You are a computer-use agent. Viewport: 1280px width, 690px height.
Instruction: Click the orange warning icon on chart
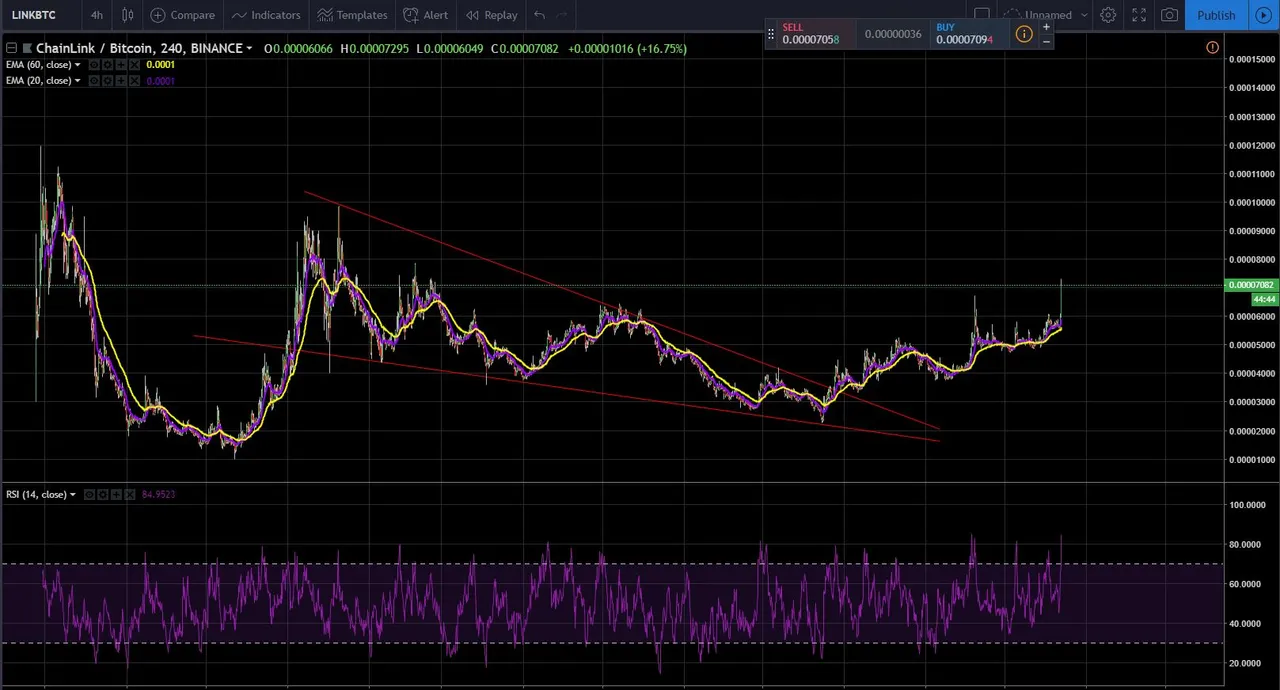coord(1212,48)
